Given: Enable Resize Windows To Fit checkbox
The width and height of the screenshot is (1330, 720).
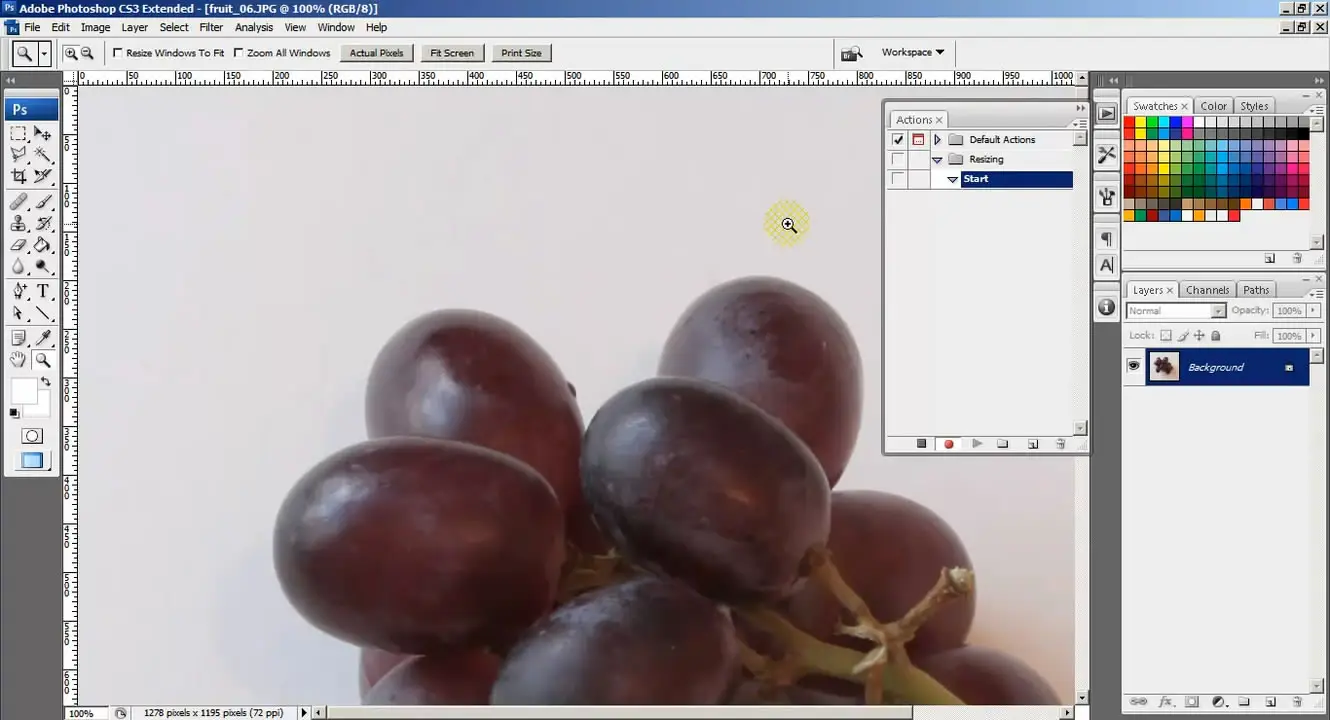Looking at the screenshot, I should [x=118, y=53].
